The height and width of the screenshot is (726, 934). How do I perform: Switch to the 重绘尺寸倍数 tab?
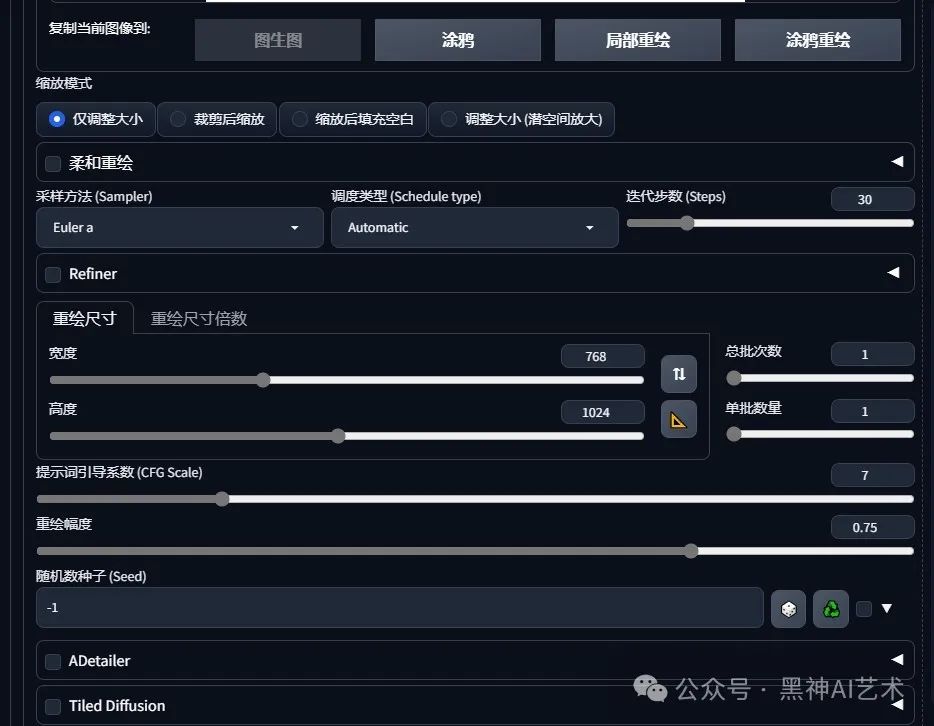tap(199, 319)
